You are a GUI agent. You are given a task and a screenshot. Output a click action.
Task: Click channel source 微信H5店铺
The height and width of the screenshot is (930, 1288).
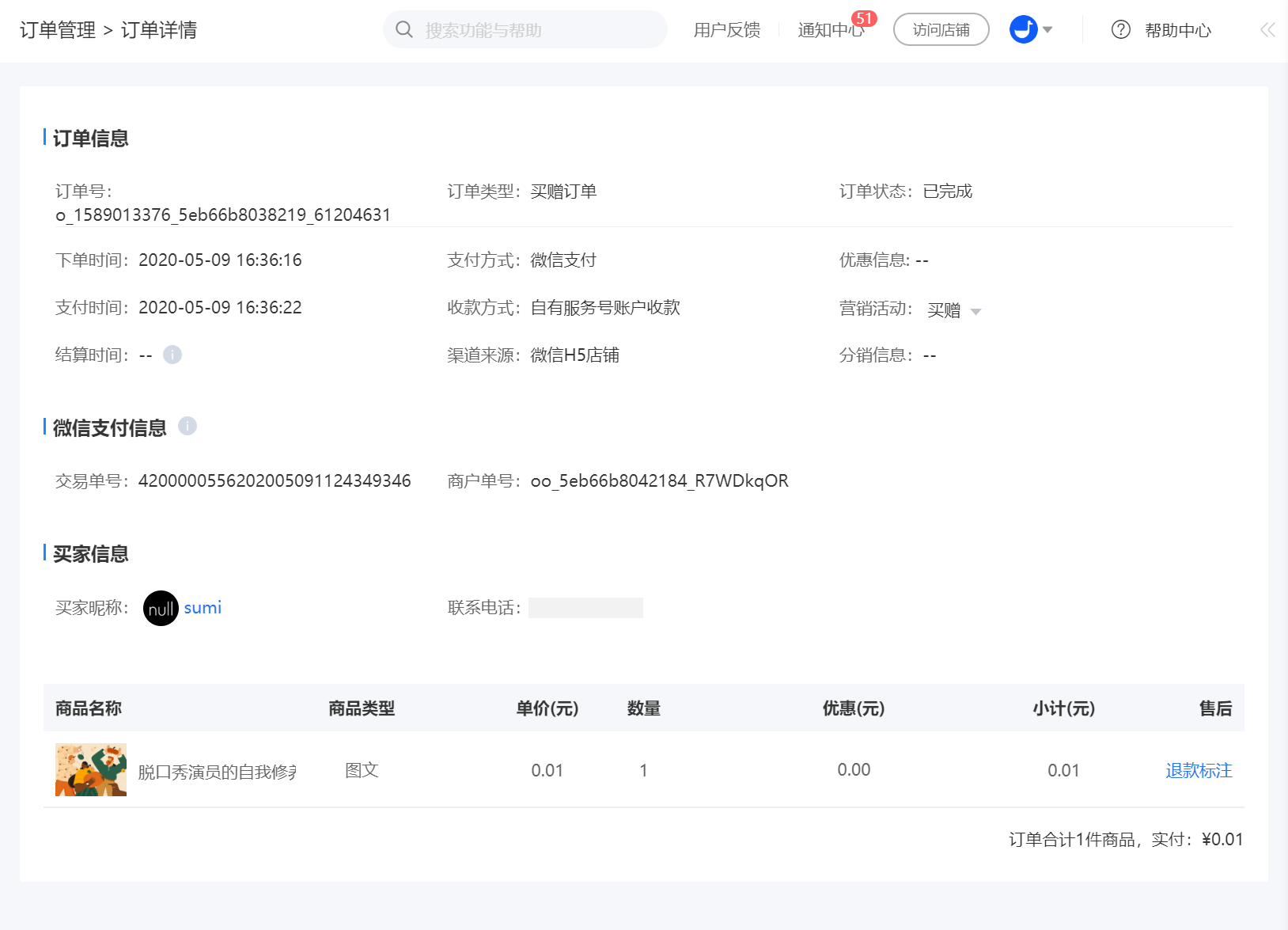pos(574,355)
